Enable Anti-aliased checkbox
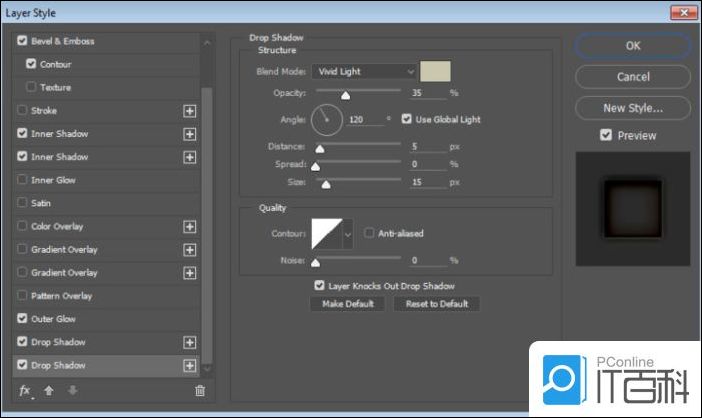 (x=369, y=233)
